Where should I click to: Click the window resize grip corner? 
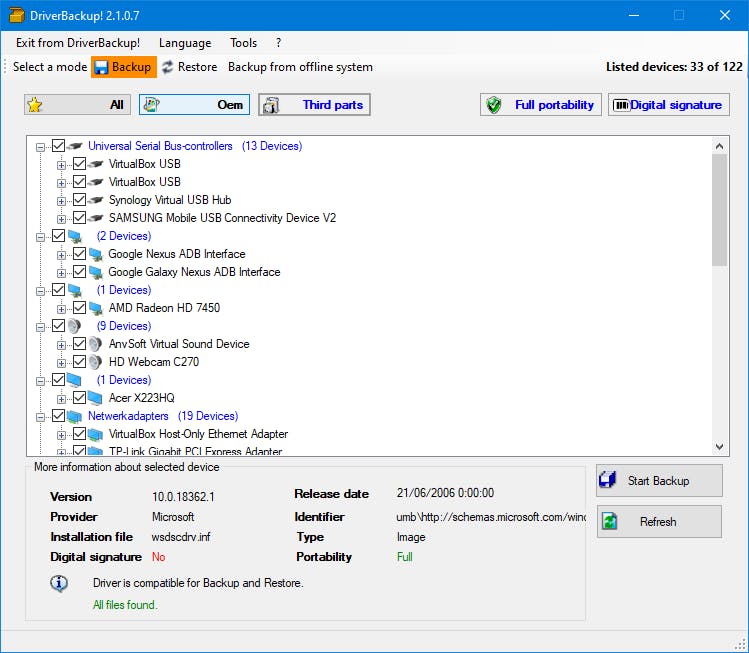click(x=741, y=645)
